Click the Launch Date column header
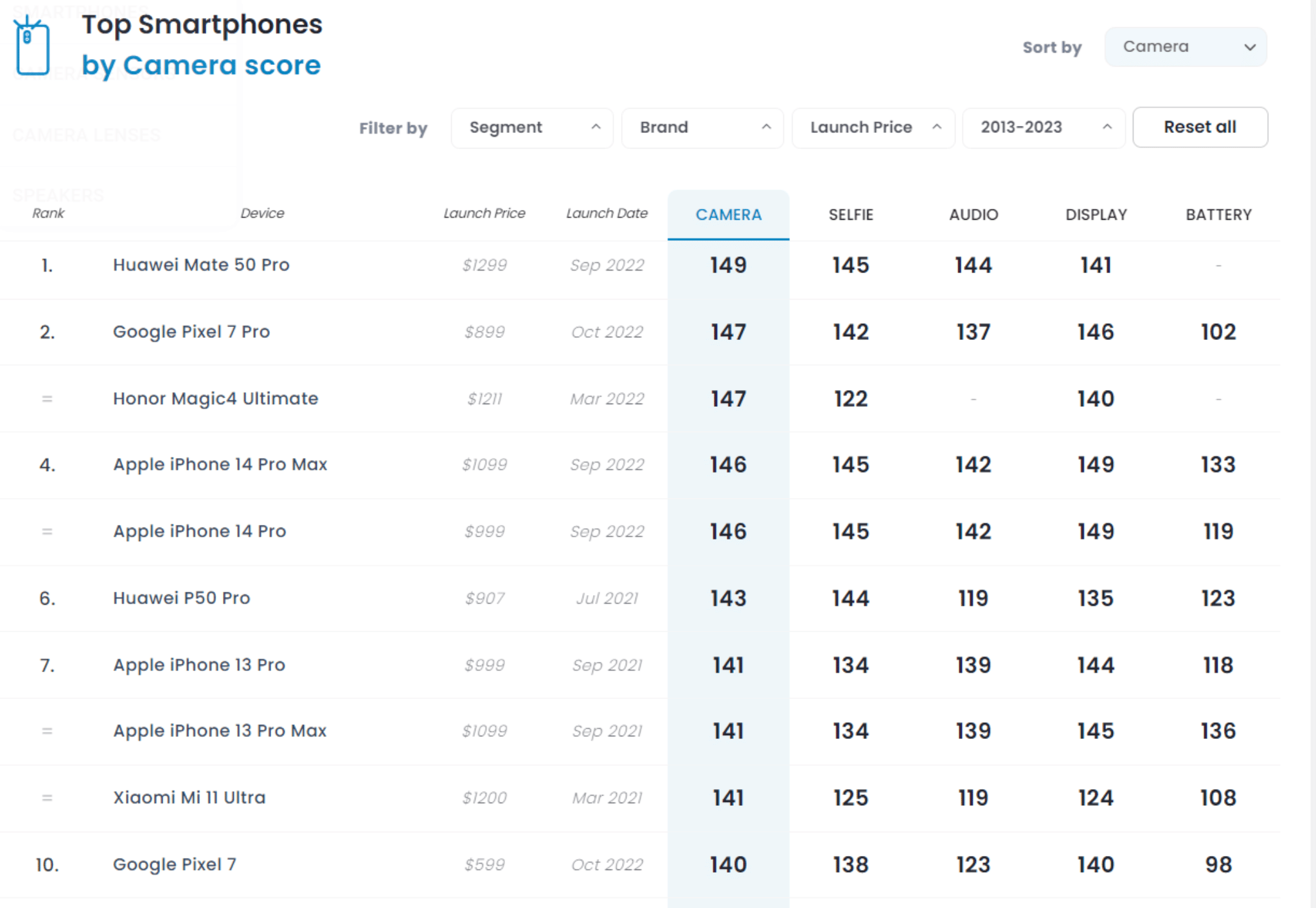Screen dimensions: 1316x908 [607, 213]
